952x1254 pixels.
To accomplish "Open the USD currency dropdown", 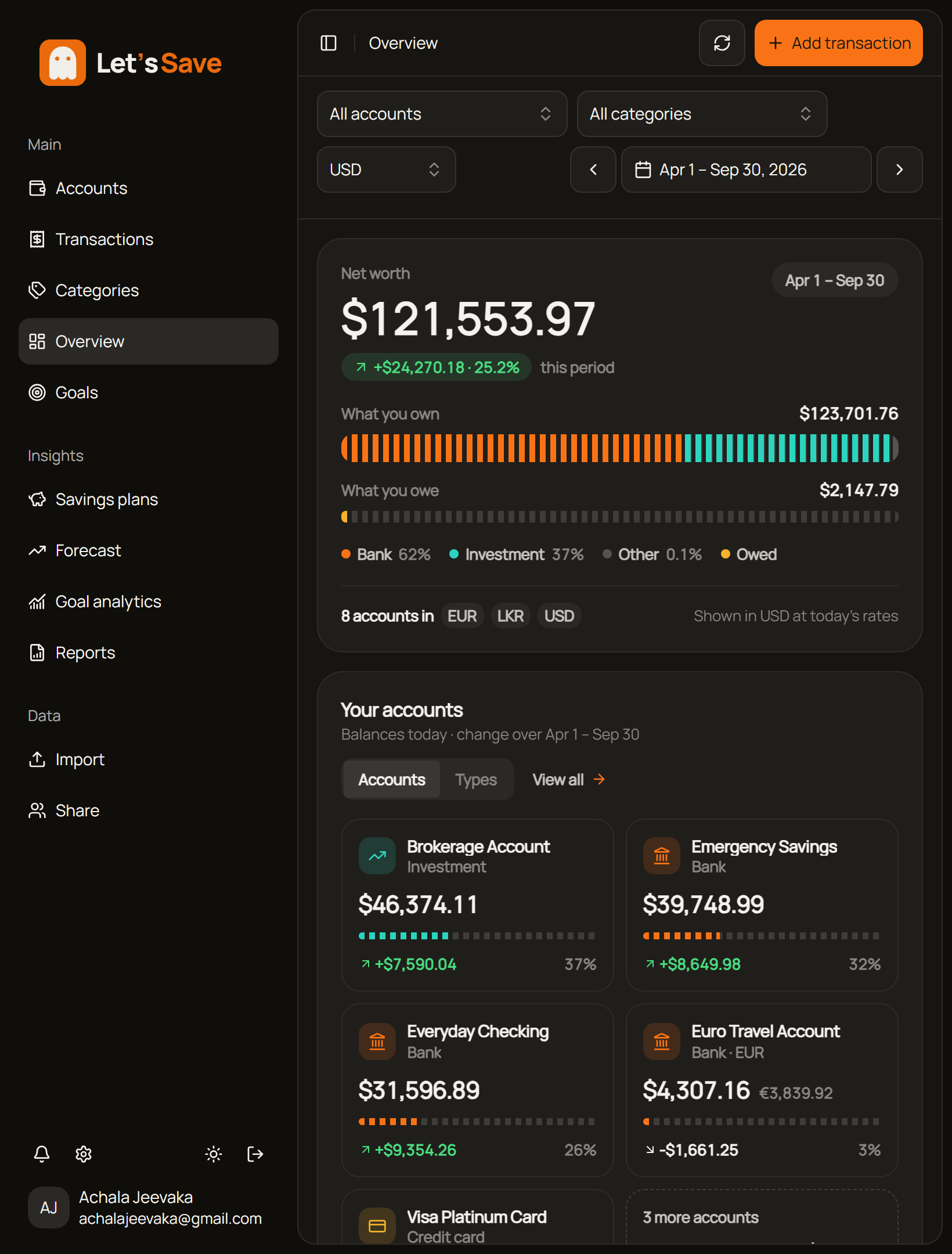I will tap(386, 170).
